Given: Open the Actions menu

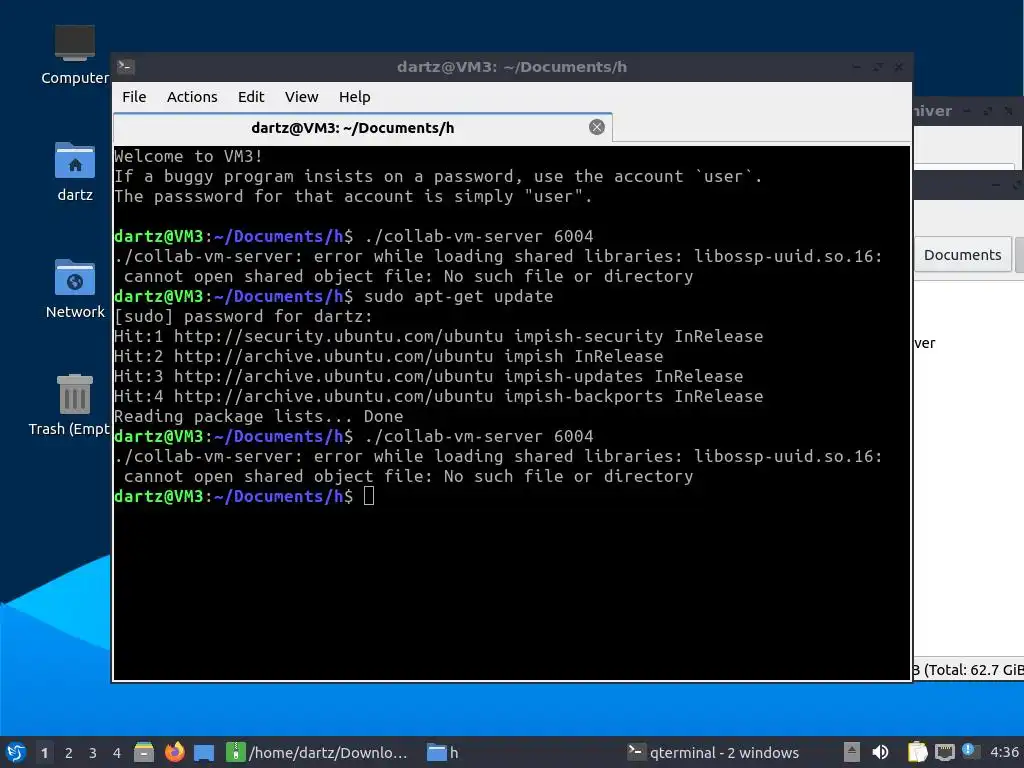Looking at the screenshot, I should [x=192, y=97].
